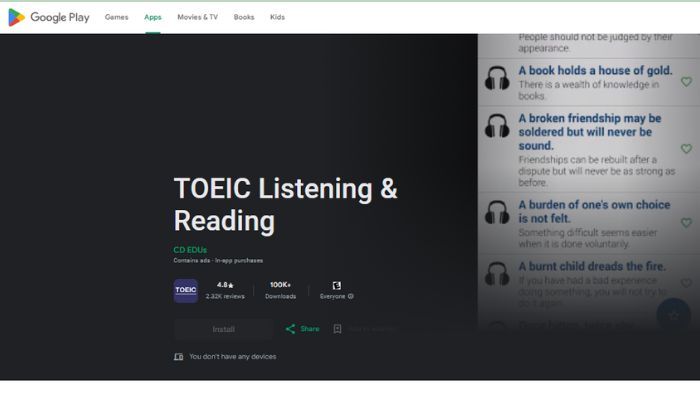Click the 100K+ Downloads stat

click(x=280, y=290)
